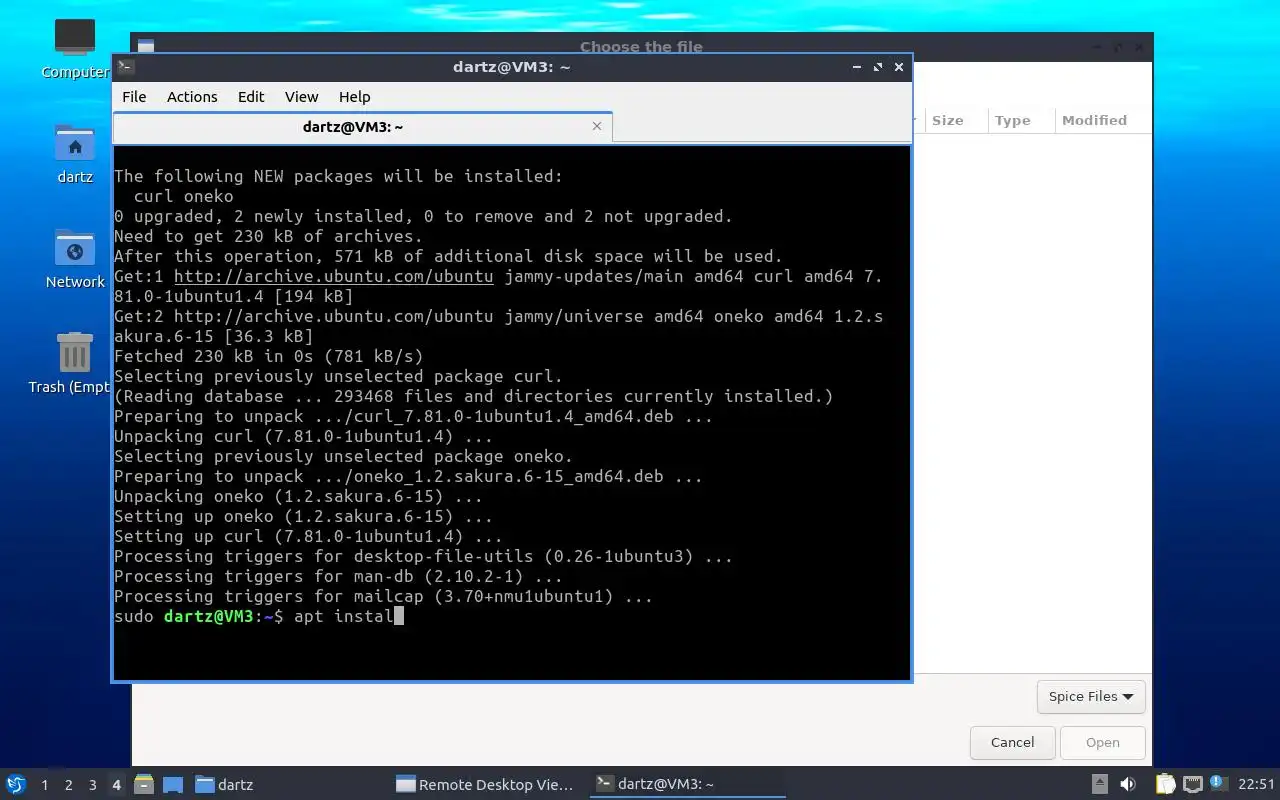This screenshot has width=1280, height=800.
Task: Click the 'Fetched 230 kB in 0s' line
Action: point(268,356)
